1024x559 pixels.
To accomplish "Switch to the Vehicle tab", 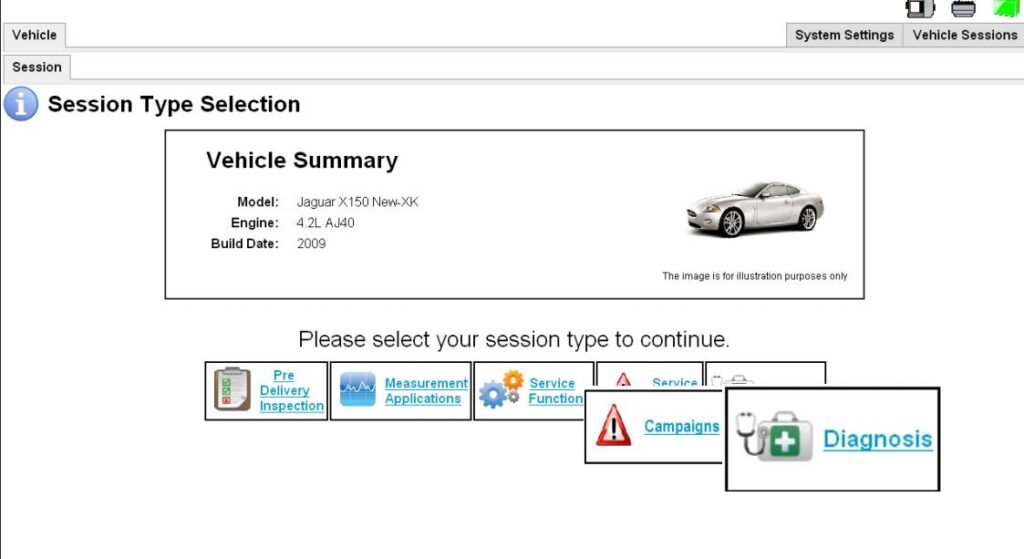I will pos(34,35).
